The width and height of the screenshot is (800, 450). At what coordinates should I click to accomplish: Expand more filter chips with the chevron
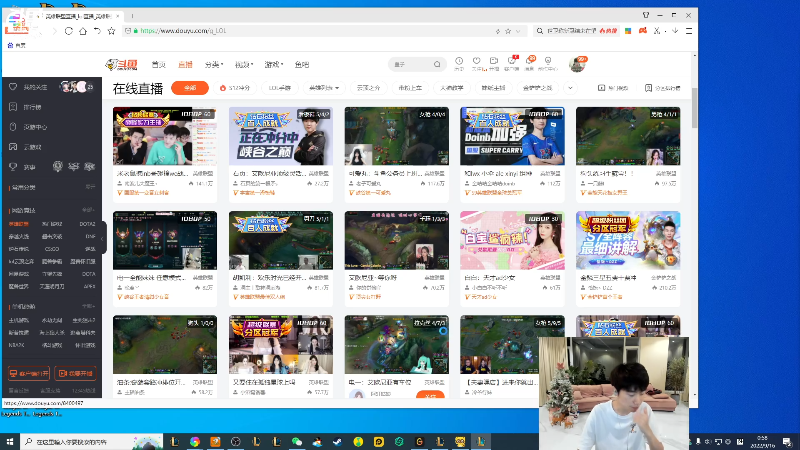[570, 88]
